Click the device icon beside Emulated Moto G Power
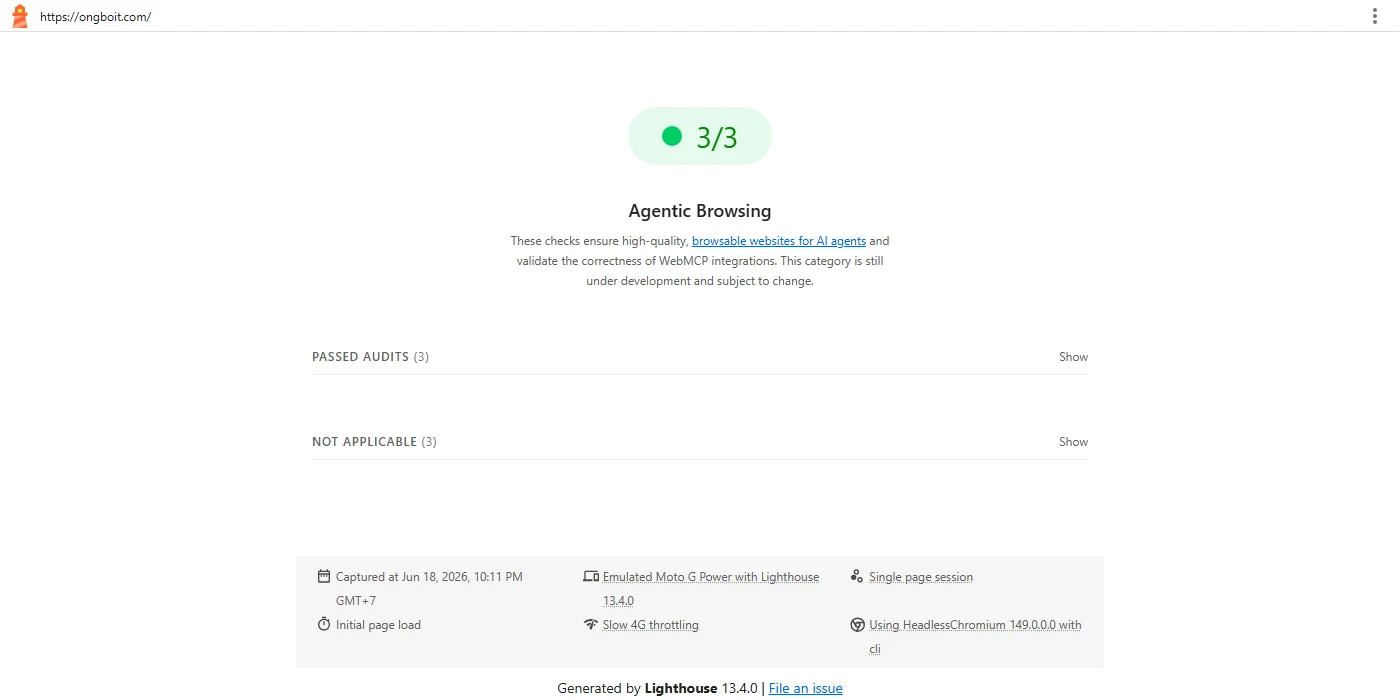The height and width of the screenshot is (700, 1400). tap(591, 576)
